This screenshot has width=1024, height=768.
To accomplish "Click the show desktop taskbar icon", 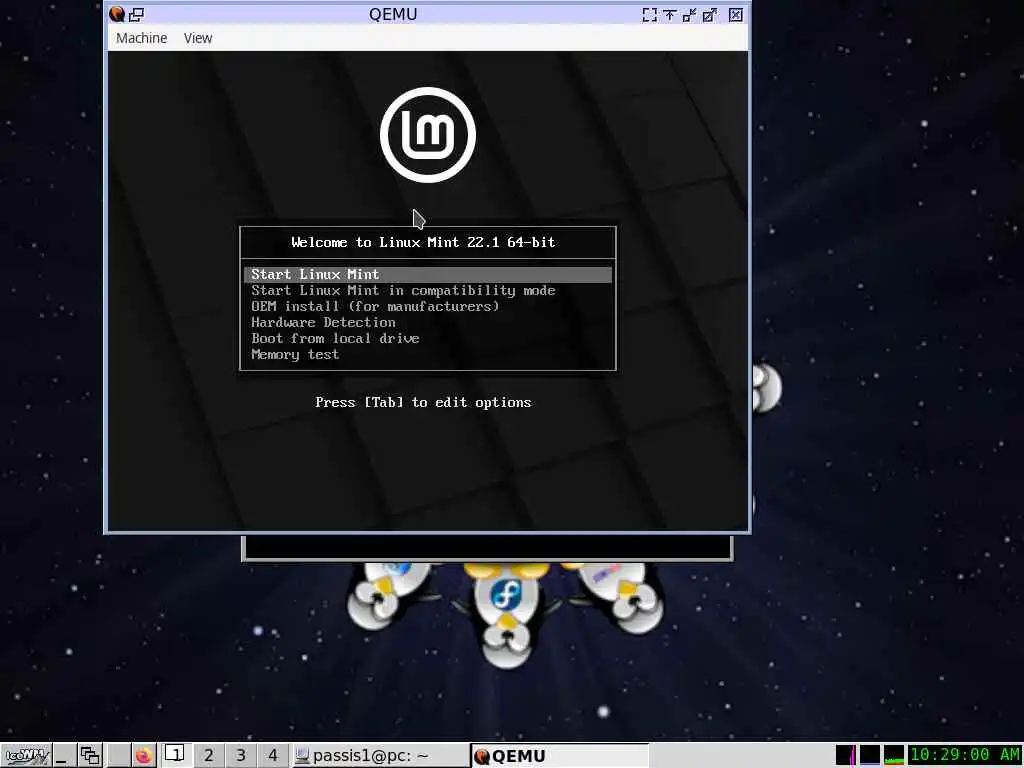I will click(63, 756).
